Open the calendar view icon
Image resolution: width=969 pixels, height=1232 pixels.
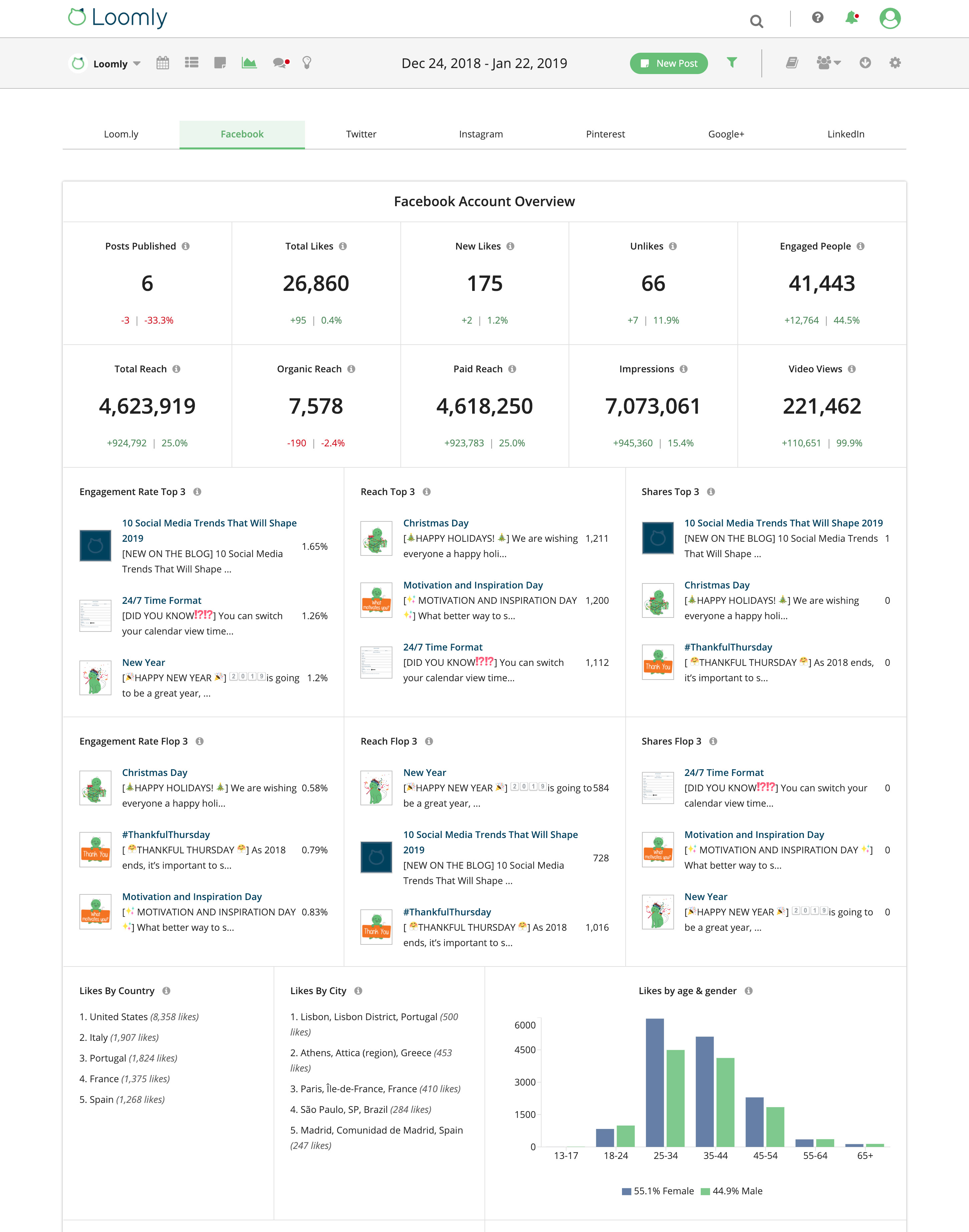(163, 62)
